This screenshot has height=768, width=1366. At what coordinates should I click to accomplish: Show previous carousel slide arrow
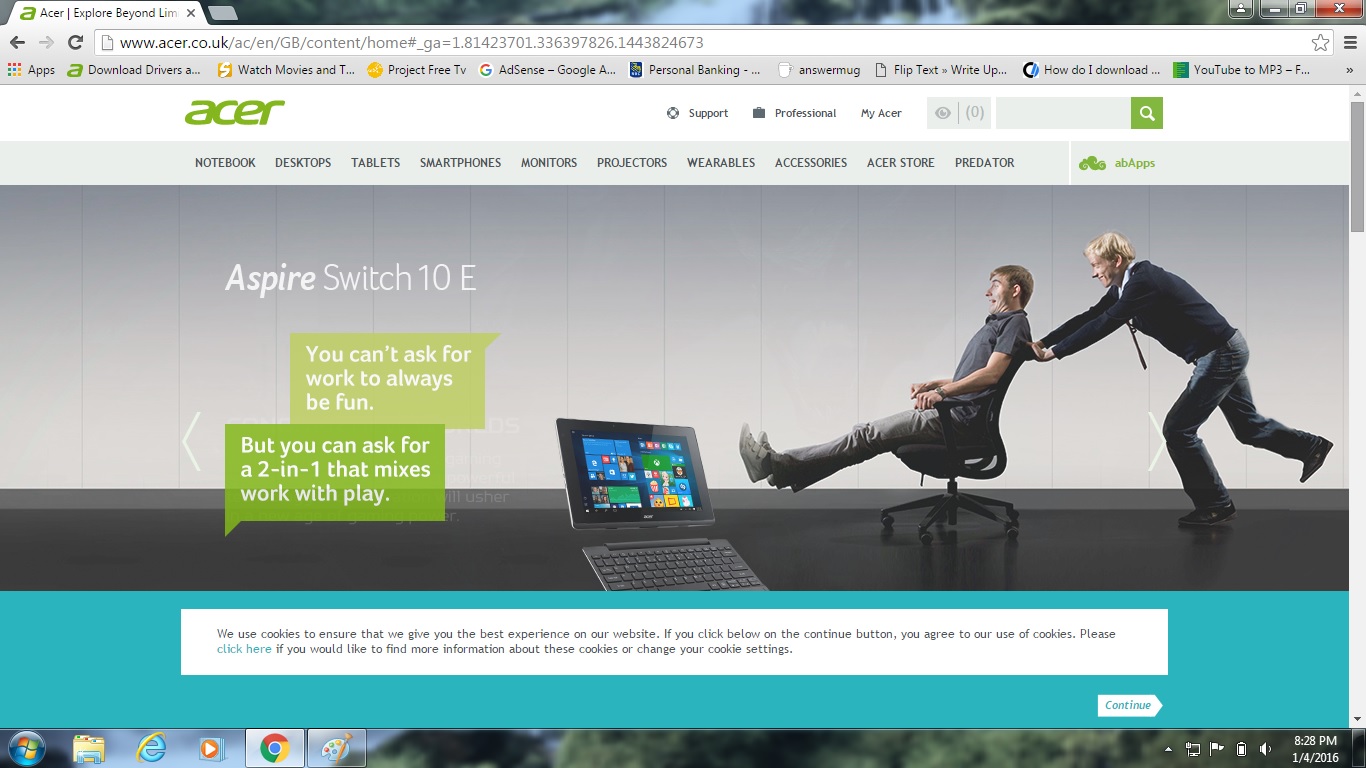191,441
